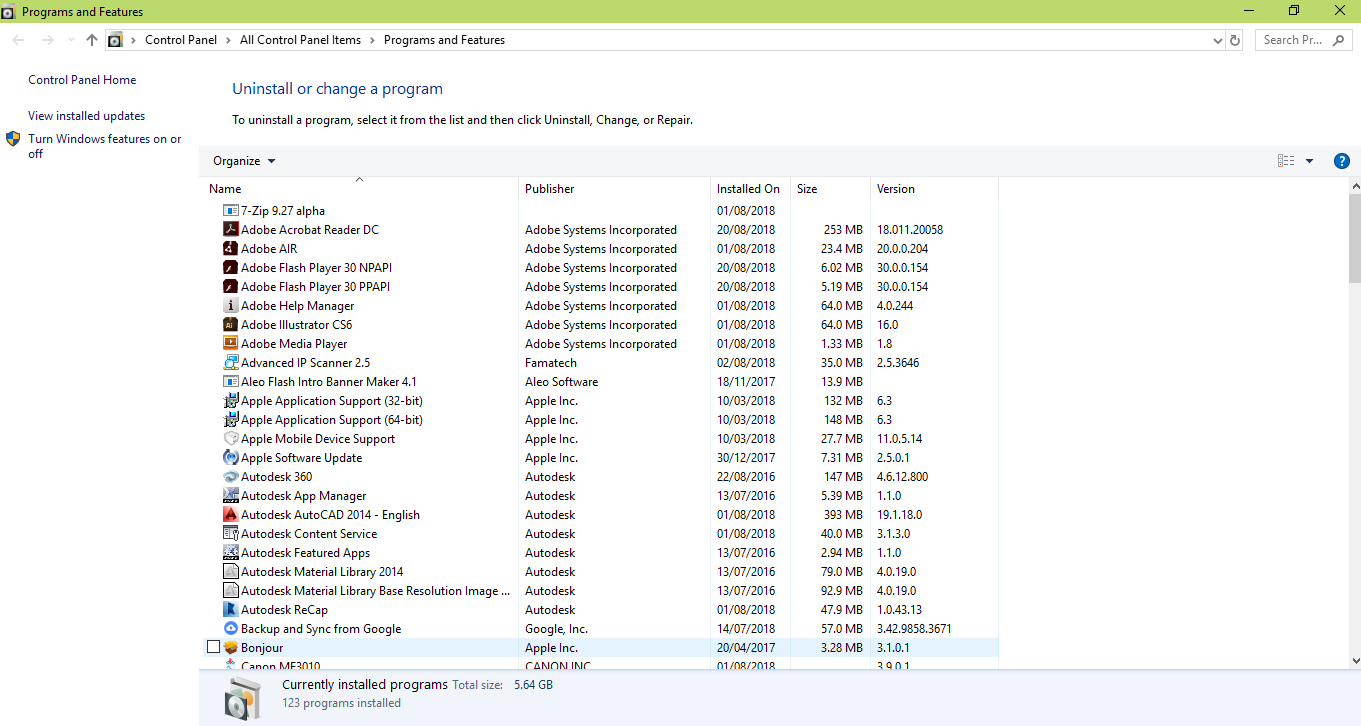Open the Organize dropdown menu
Image resolution: width=1361 pixels, height=726 pixels.
(x=243, y=161)
